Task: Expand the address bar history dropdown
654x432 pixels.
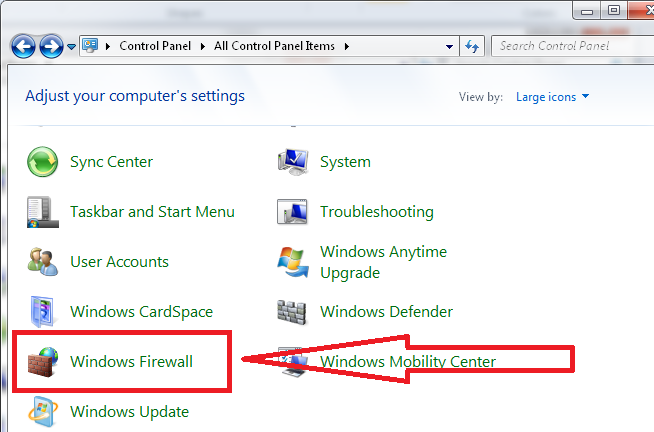Action: 449,46
